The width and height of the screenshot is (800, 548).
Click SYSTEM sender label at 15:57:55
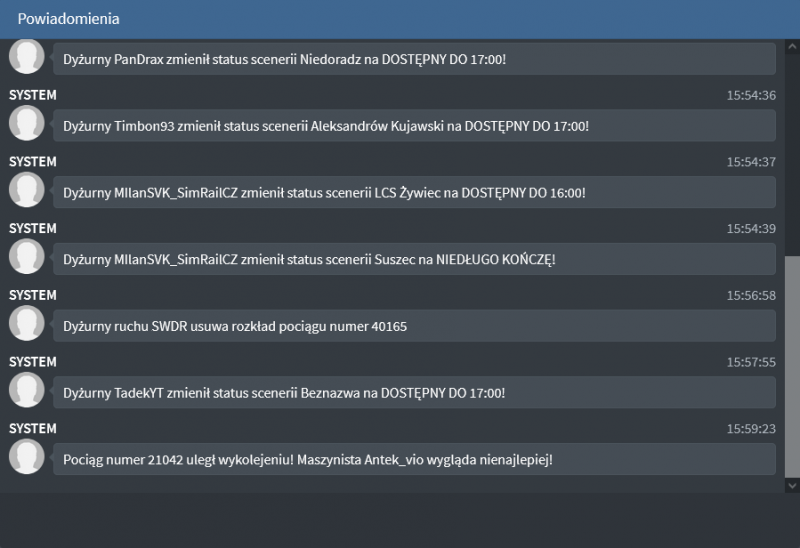tap(33, 362)
